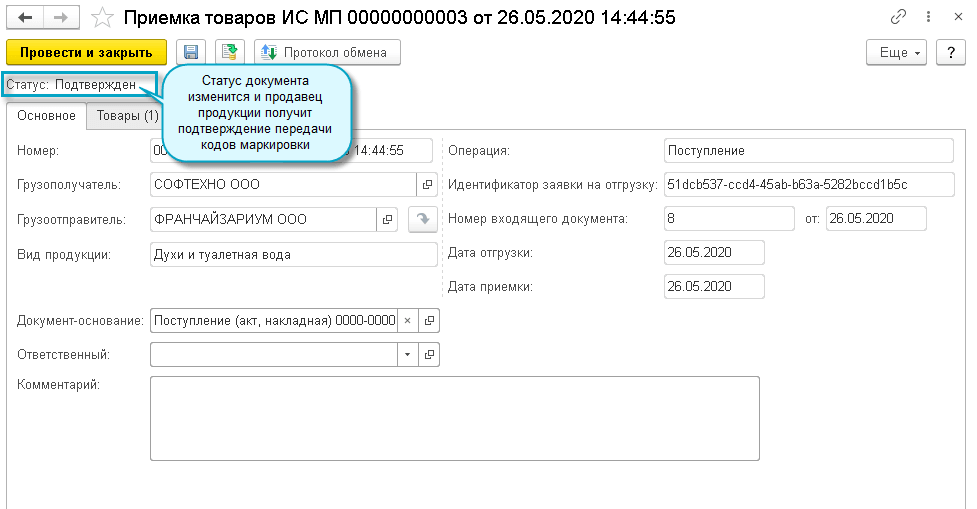Open Грузоотправитель ФРАНЧАЙЗАРИУМ record icon
The width and height of the screenshot is (977, 509).
point(387,219)
